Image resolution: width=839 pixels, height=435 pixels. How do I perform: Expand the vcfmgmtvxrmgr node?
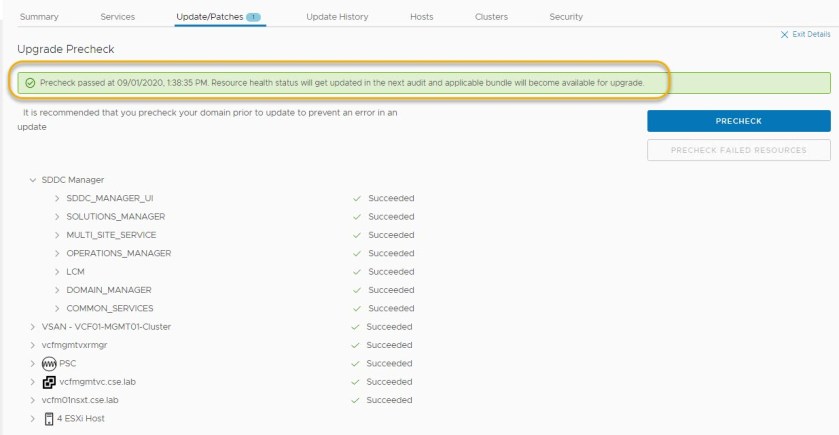coord(33,345)
